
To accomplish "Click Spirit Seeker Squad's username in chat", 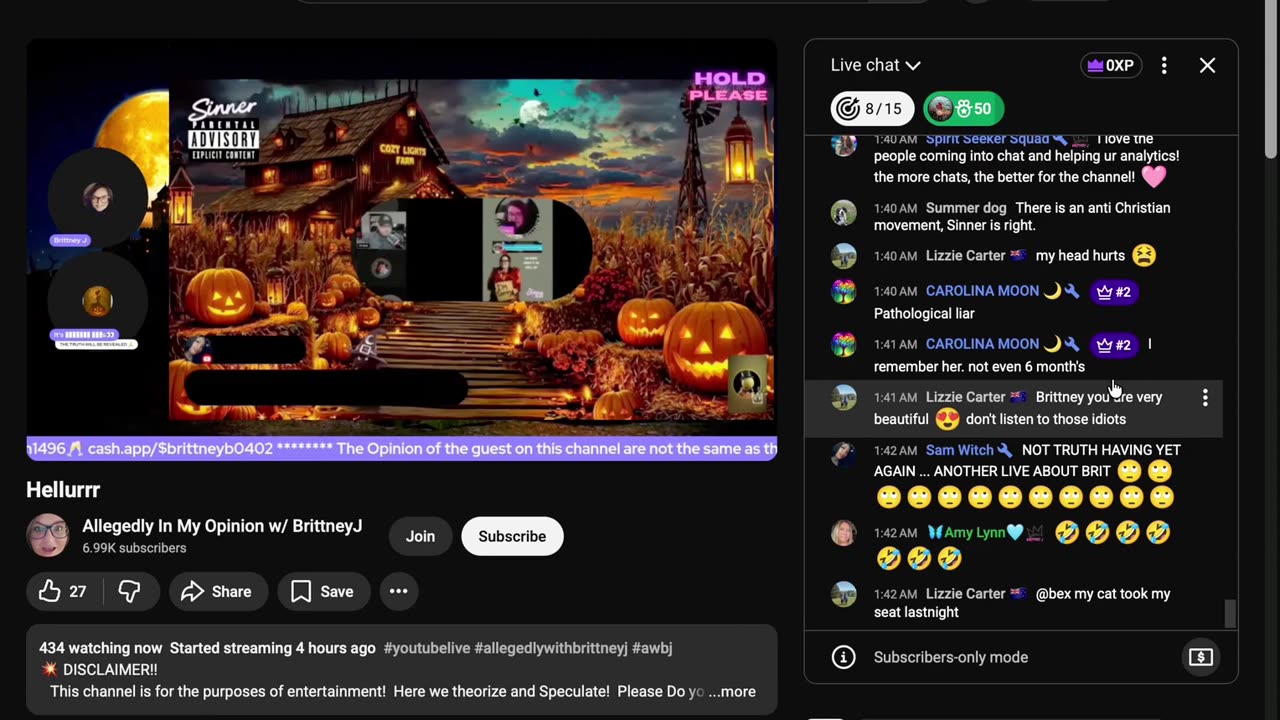I will (x=987, y=139).
